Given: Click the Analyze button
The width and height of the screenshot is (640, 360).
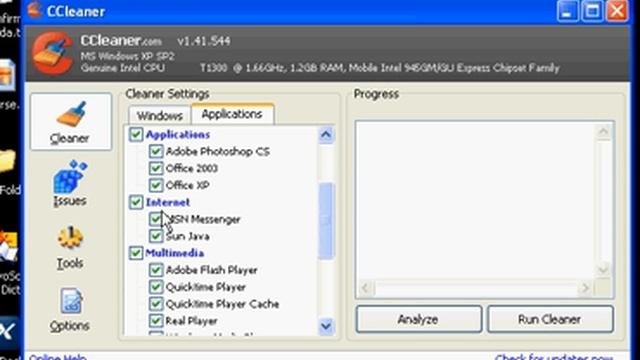Looking at the screenshot, I should point(418,319).
